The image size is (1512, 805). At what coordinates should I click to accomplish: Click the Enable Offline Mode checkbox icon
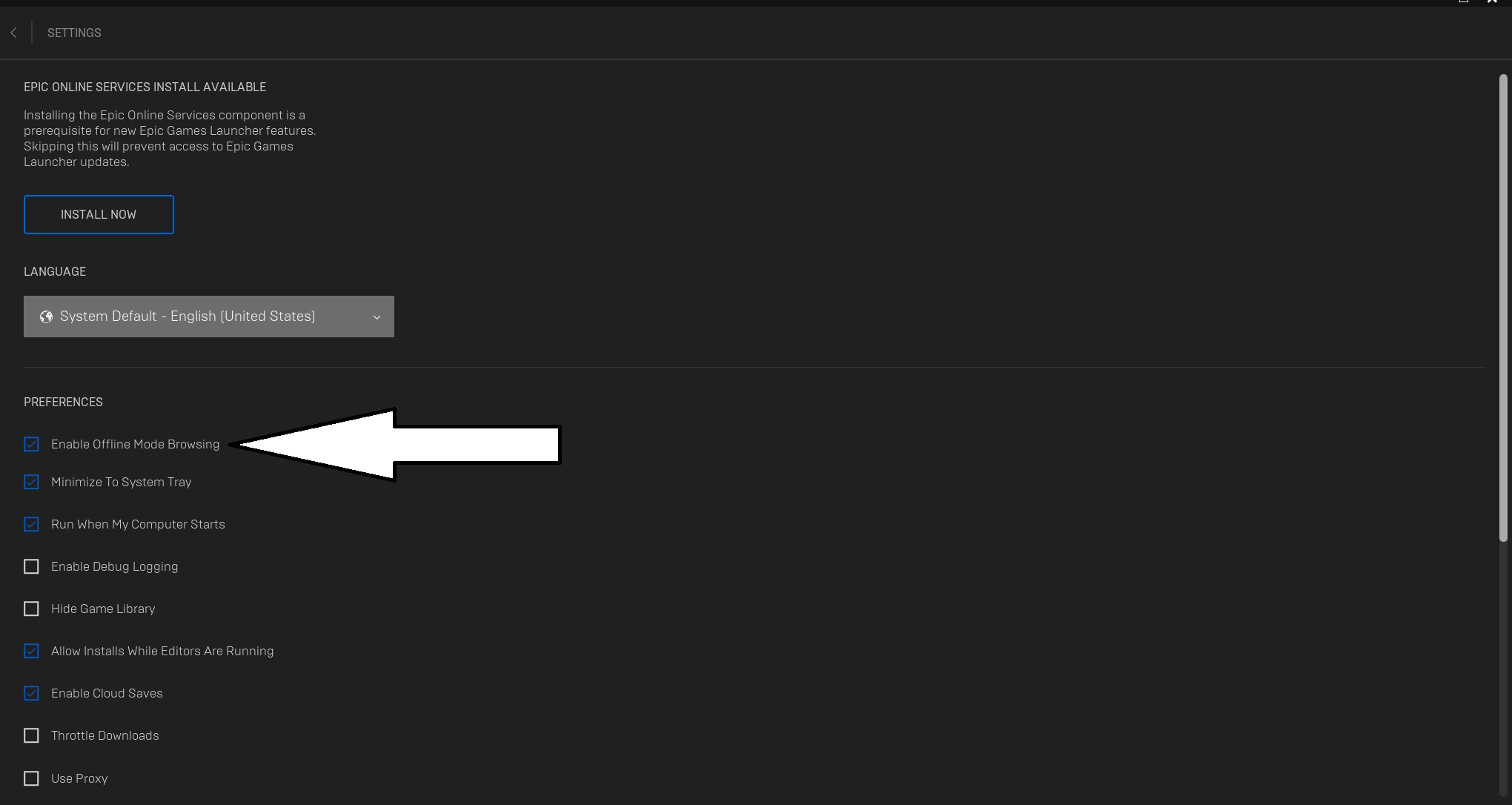coord(31,444)
